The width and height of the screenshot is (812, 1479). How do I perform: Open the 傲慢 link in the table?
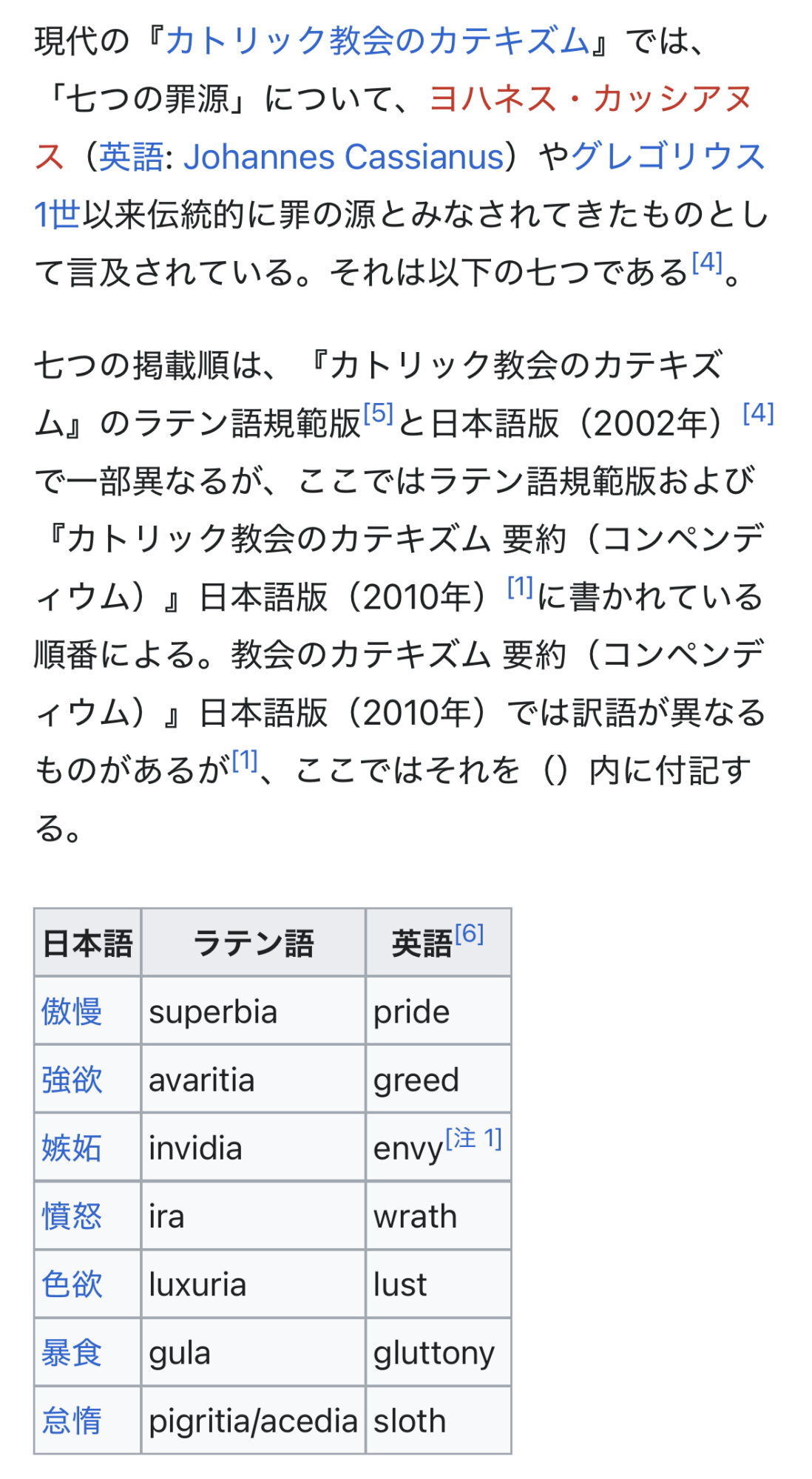tap(72, 1011)
